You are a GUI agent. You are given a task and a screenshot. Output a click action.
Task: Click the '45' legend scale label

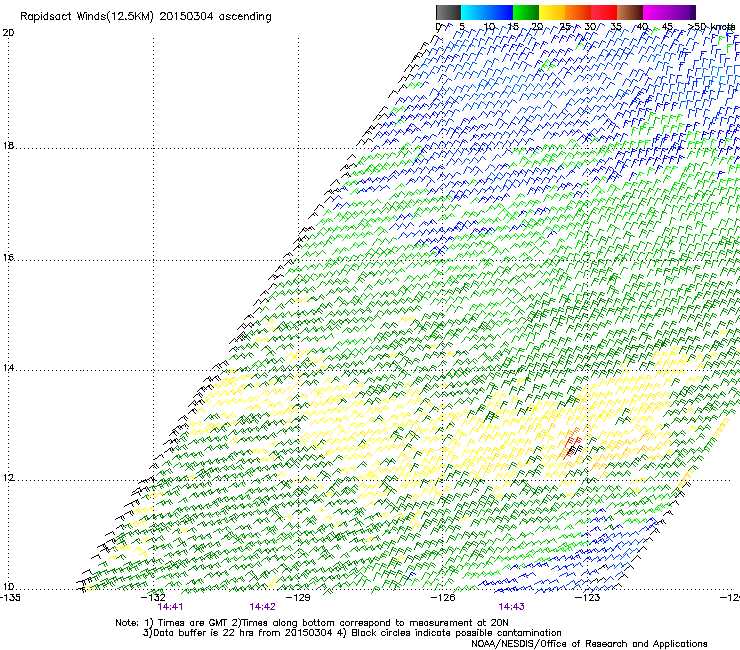click(667, 26)
